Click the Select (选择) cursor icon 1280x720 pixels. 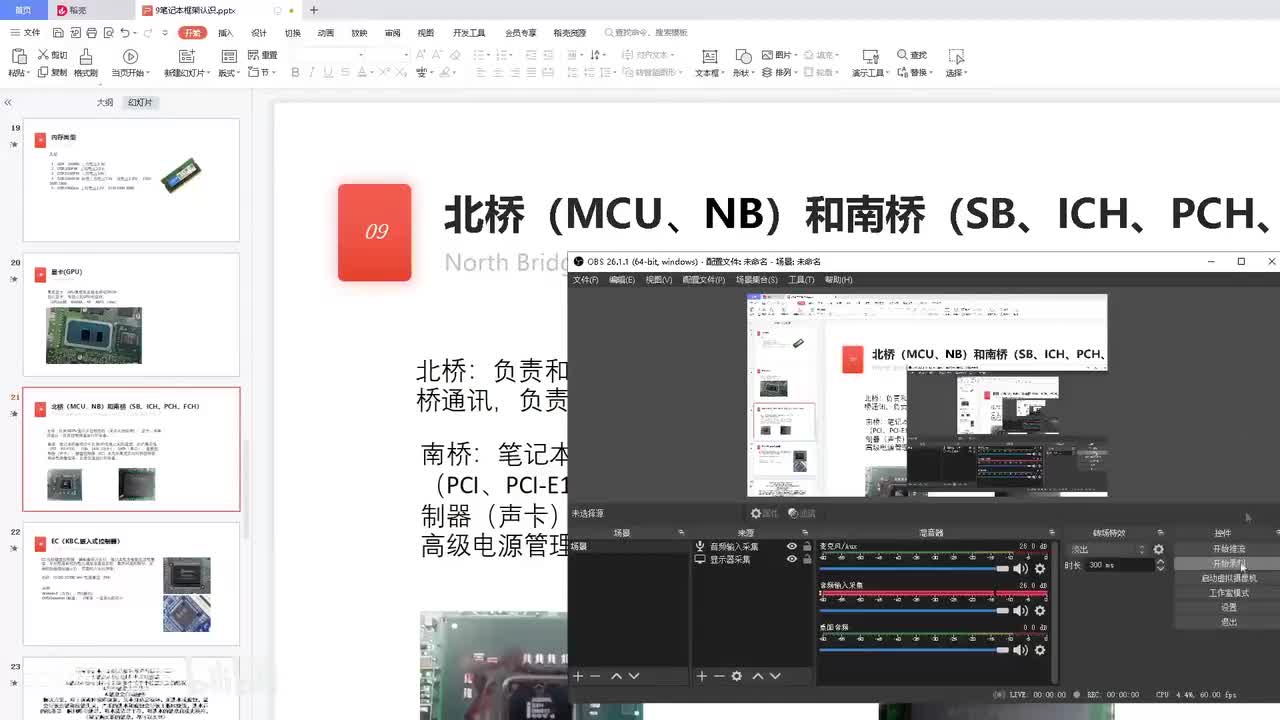(x=957, y=56)
